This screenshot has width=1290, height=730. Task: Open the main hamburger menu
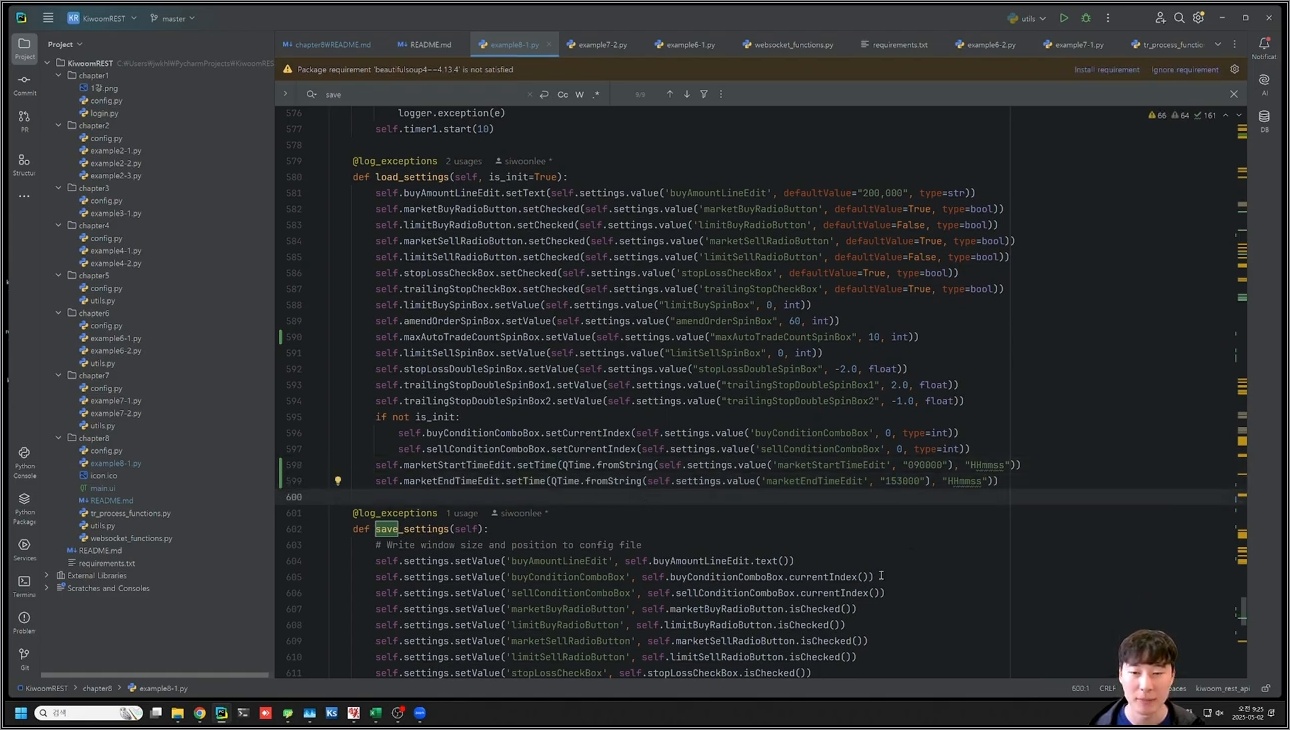(x=48, y=18)
